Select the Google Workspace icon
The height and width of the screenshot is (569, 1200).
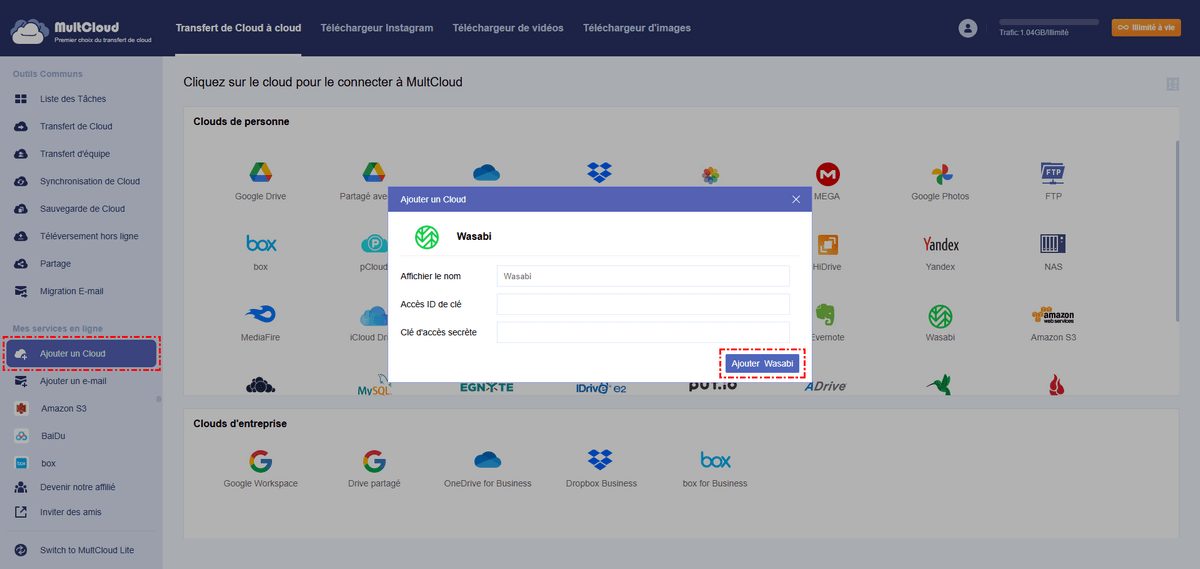click(261, 461)
